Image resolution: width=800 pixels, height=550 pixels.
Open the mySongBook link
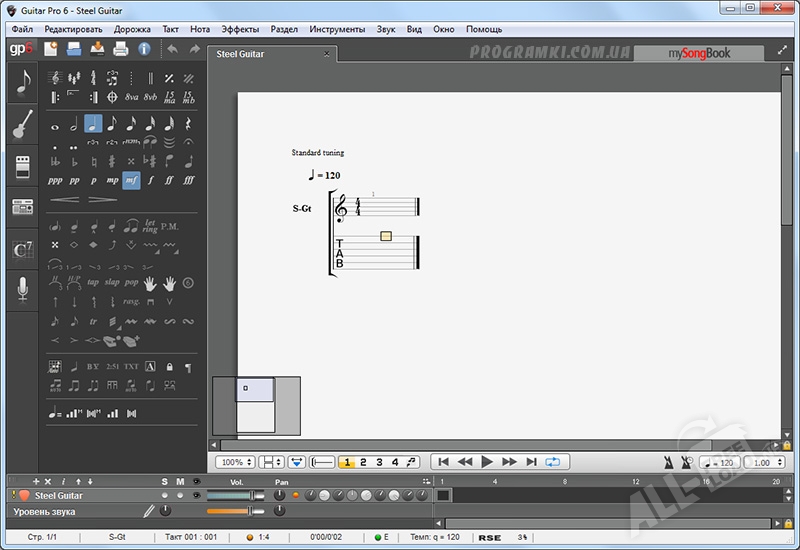(x=699, y=54)
